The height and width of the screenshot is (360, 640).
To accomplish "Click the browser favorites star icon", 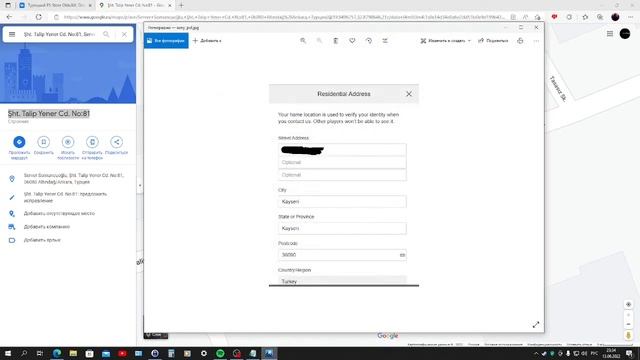I will pos(585,17).
